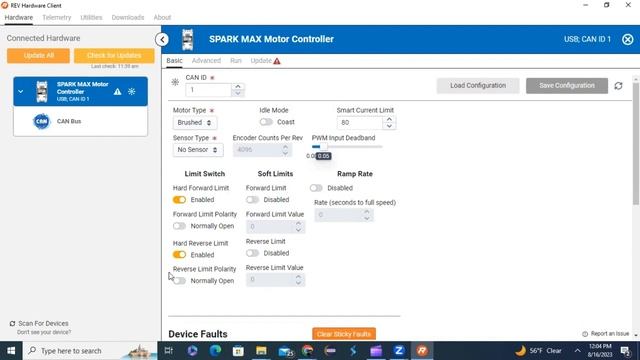
Task: Open Windows Start menu
Action: (x=11, y=351)
